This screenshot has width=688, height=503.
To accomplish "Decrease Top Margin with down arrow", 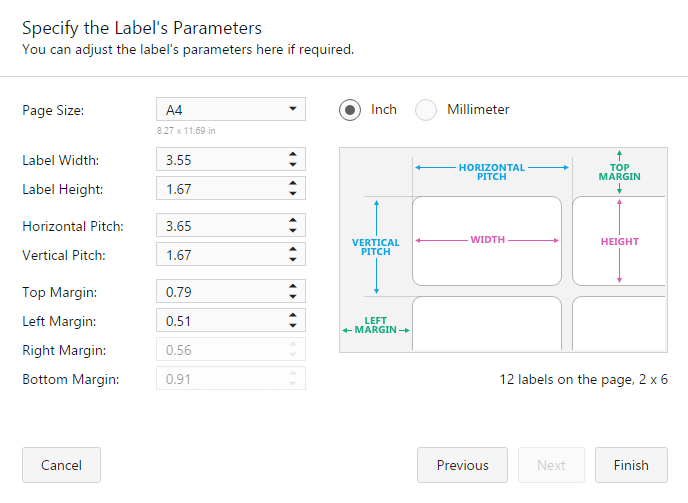I will pyautogui.click(x=292, y=297).
